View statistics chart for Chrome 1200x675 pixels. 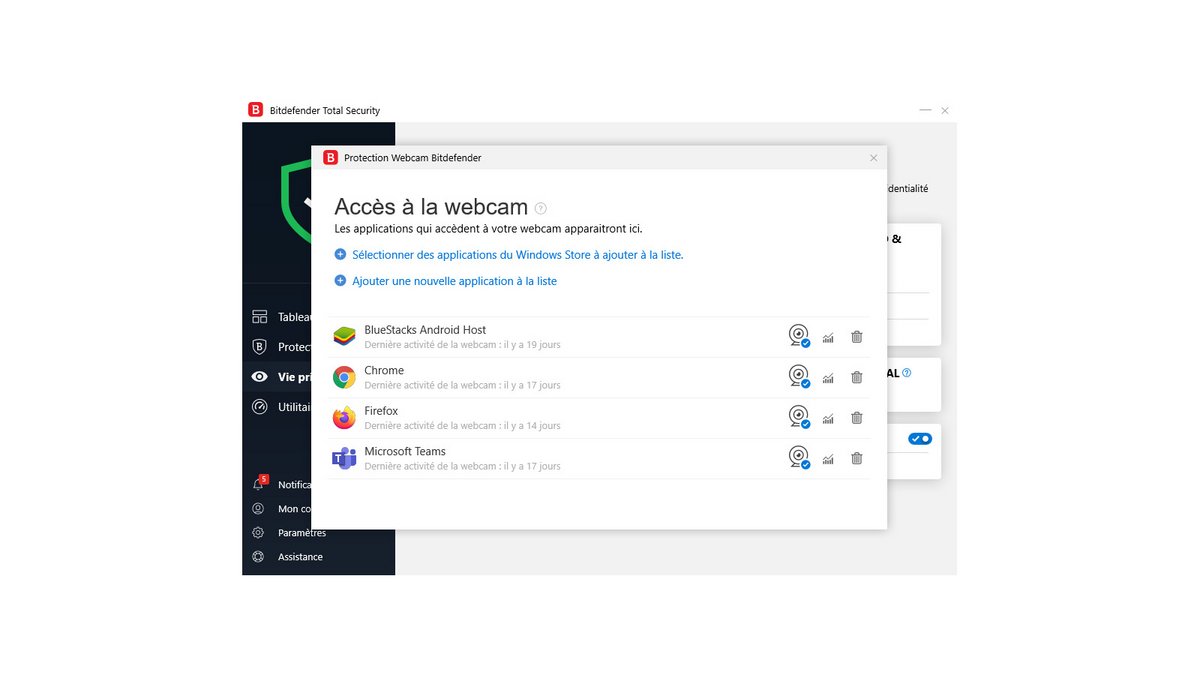(x=828, y=378)
